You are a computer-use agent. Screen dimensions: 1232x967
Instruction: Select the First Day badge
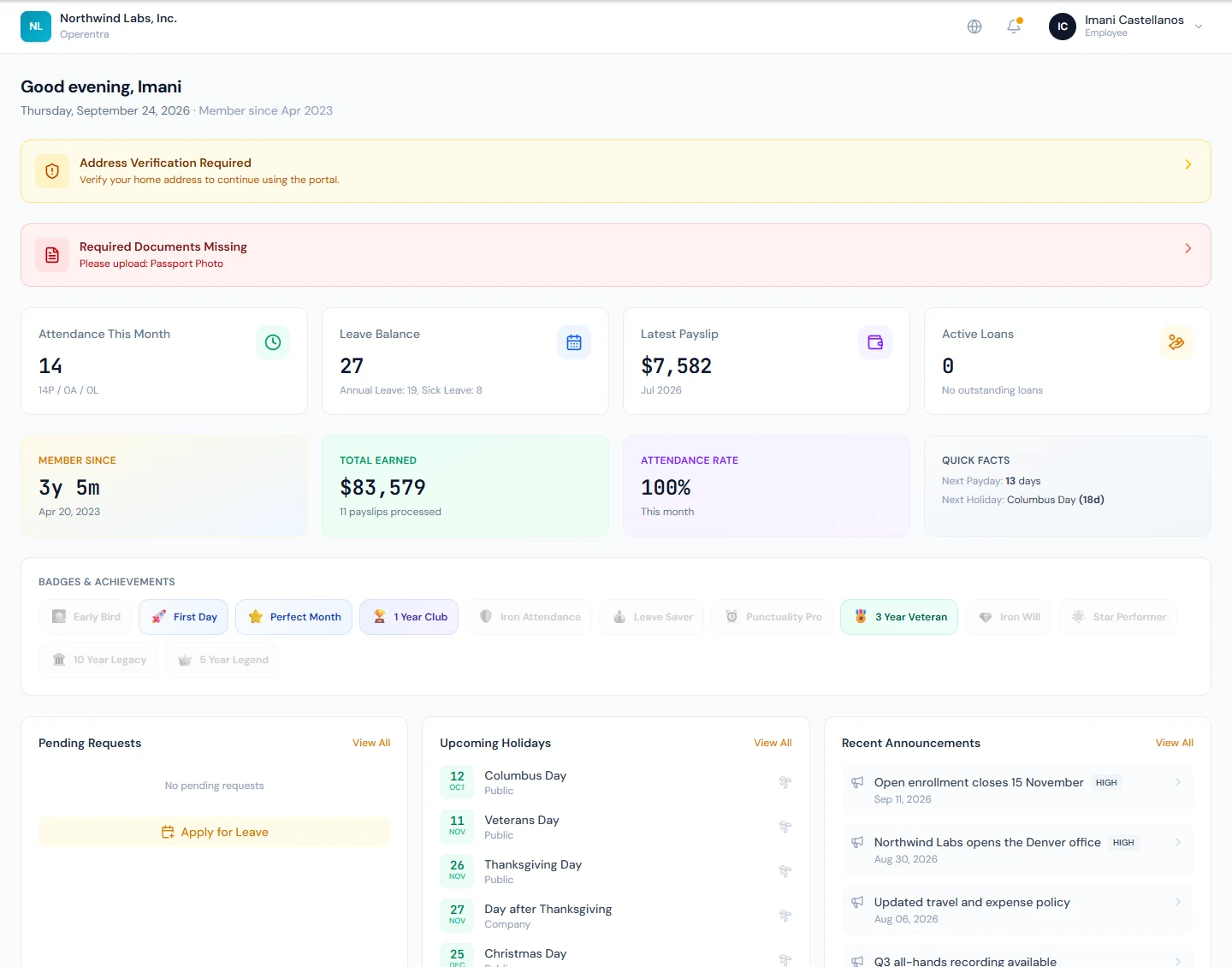[x=184, y=617]
